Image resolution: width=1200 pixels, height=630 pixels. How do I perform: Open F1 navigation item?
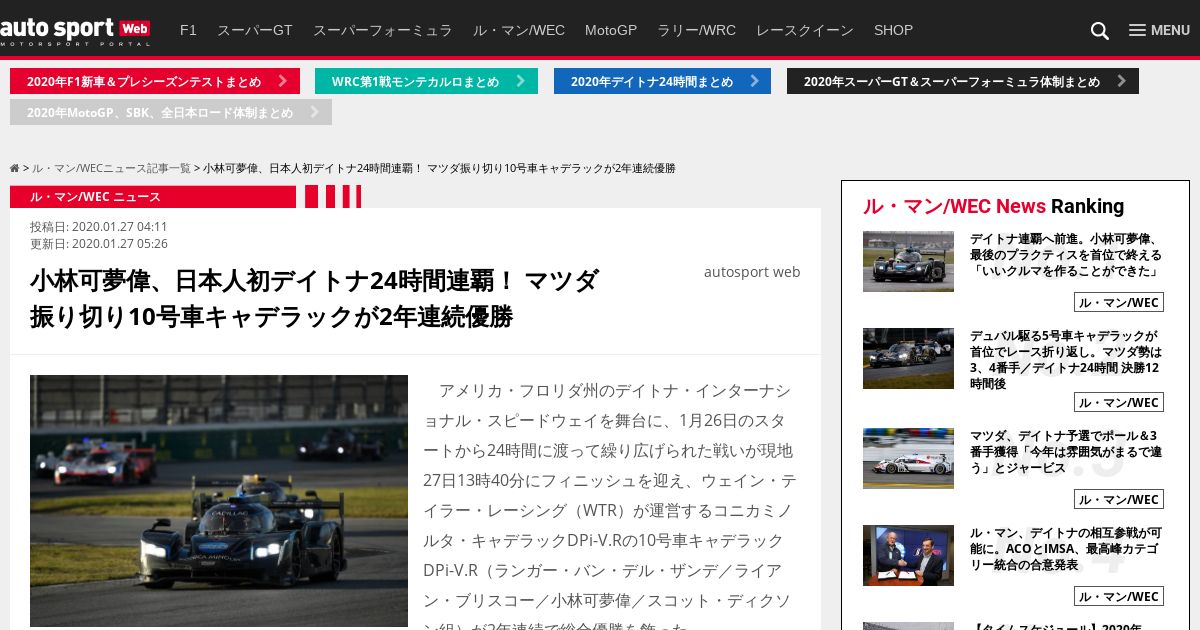188,30
